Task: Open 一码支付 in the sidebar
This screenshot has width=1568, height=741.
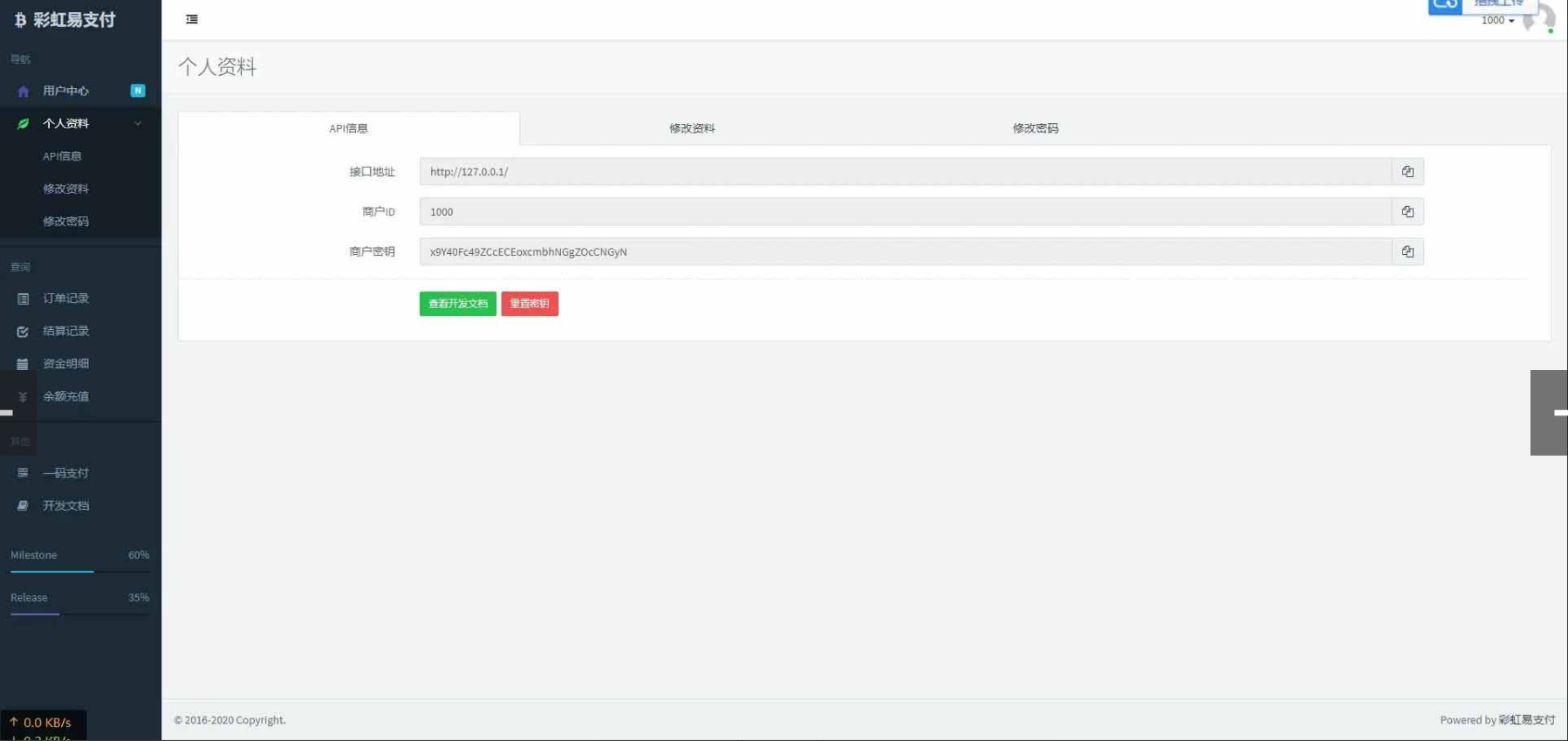Action: pos(65,473)
